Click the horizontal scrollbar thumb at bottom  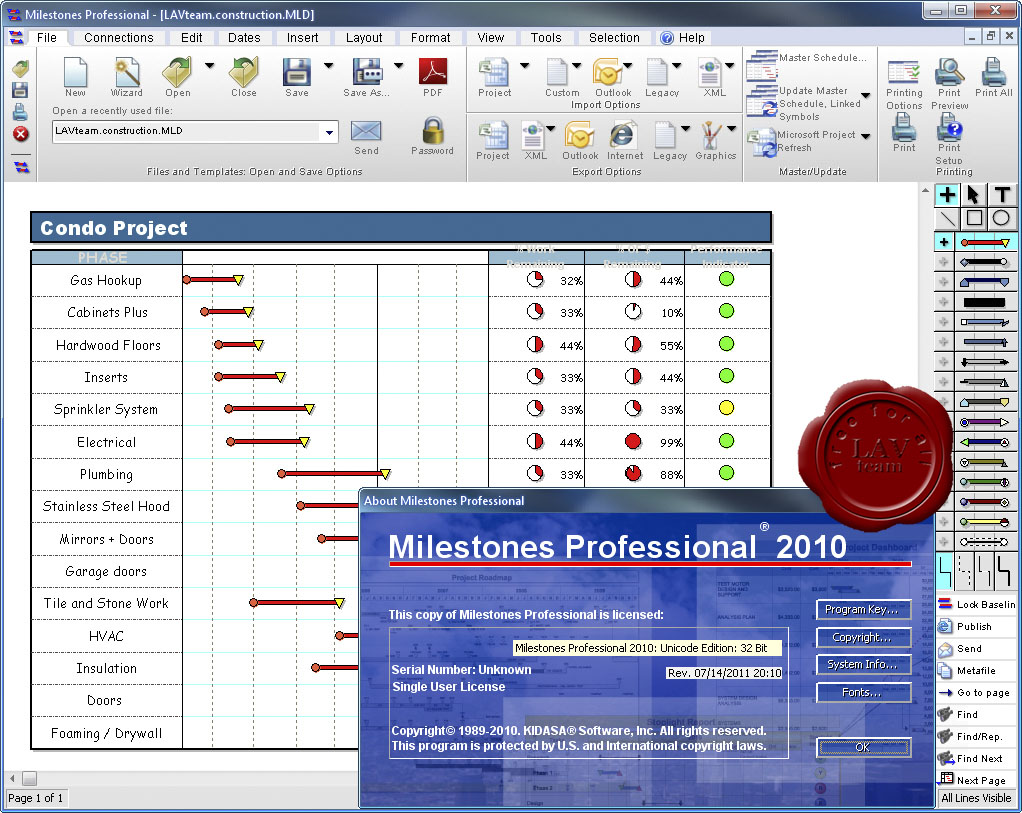(29, 778)
